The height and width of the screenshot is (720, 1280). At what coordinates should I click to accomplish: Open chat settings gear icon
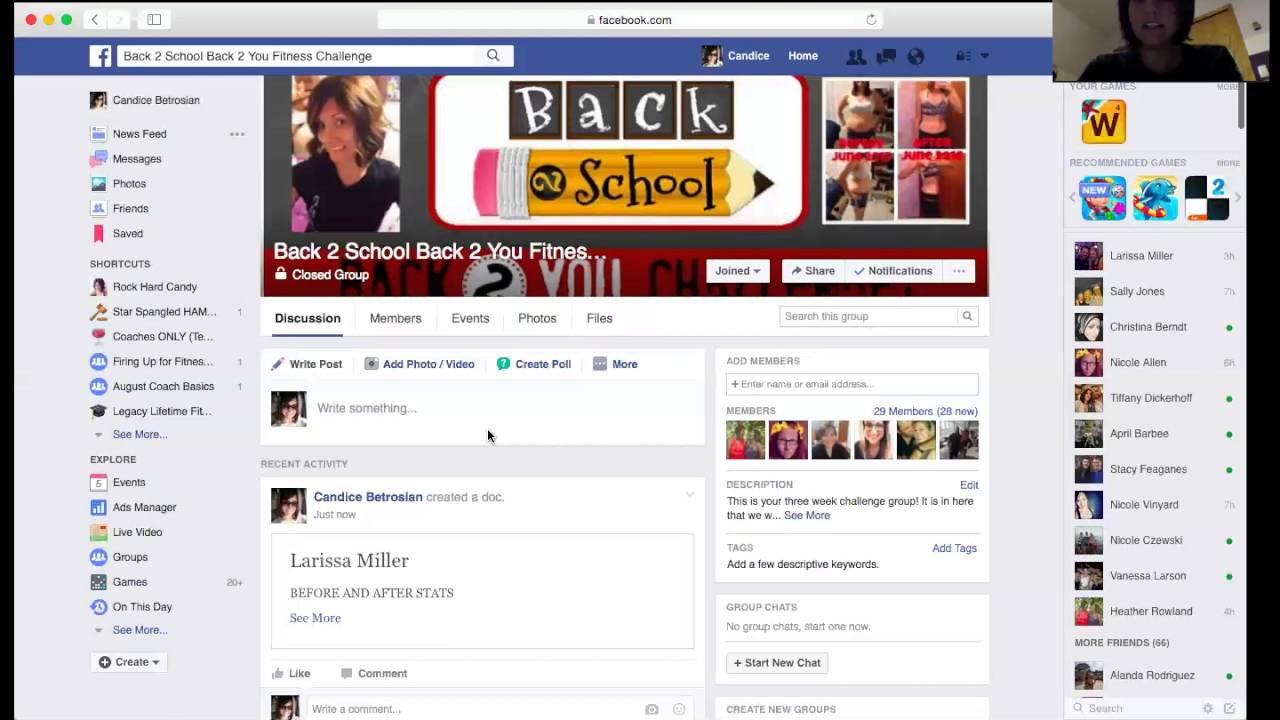click(x=1208, y=708)
